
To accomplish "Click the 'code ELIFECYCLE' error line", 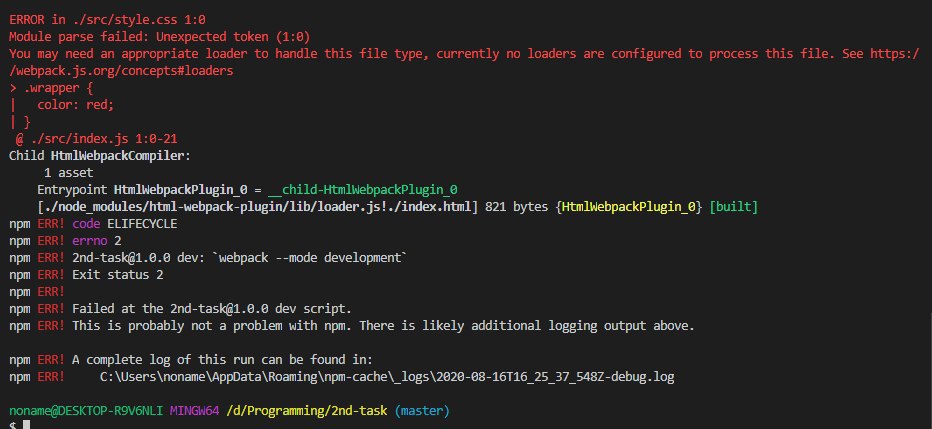I will (93, 224).
